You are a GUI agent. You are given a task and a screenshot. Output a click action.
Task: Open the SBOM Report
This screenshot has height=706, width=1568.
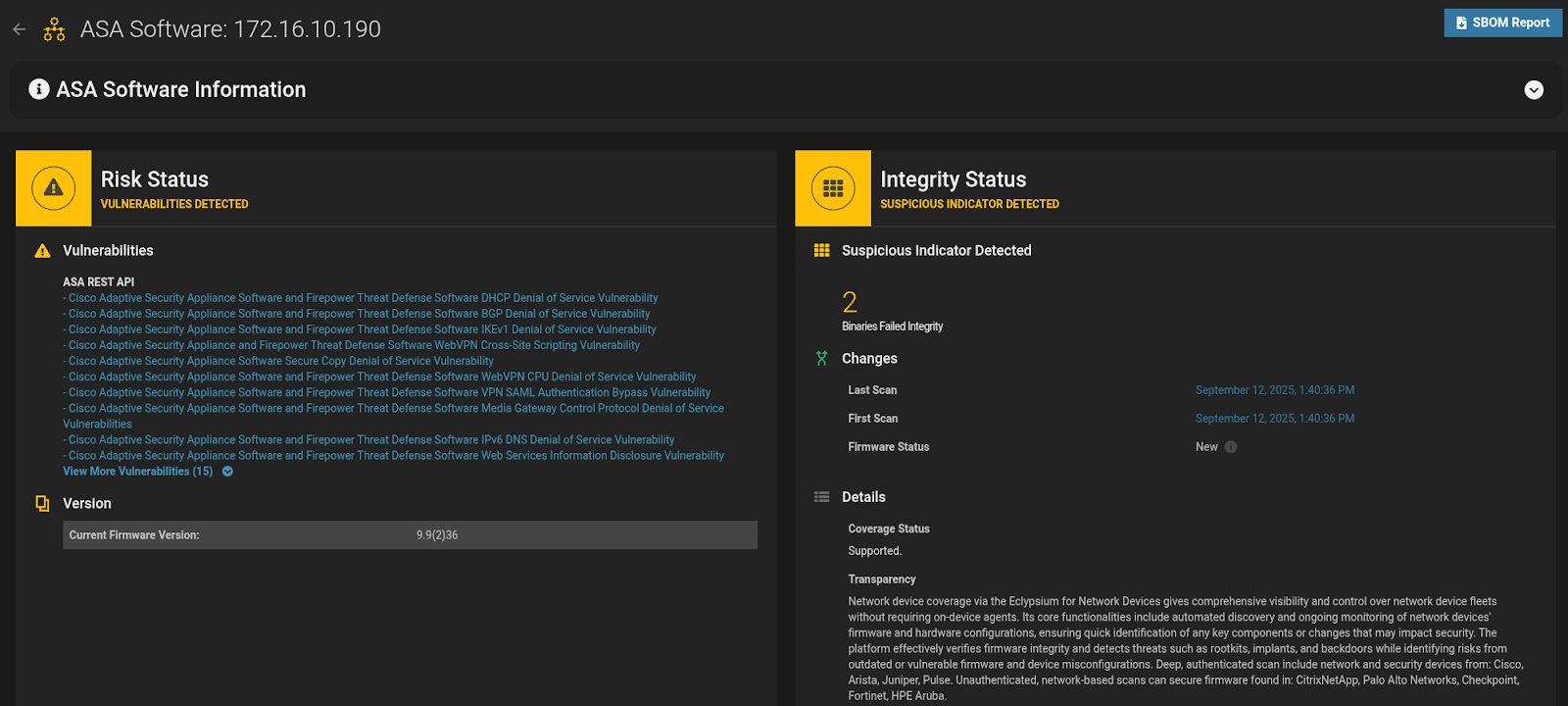click(x=1502, y=23)
